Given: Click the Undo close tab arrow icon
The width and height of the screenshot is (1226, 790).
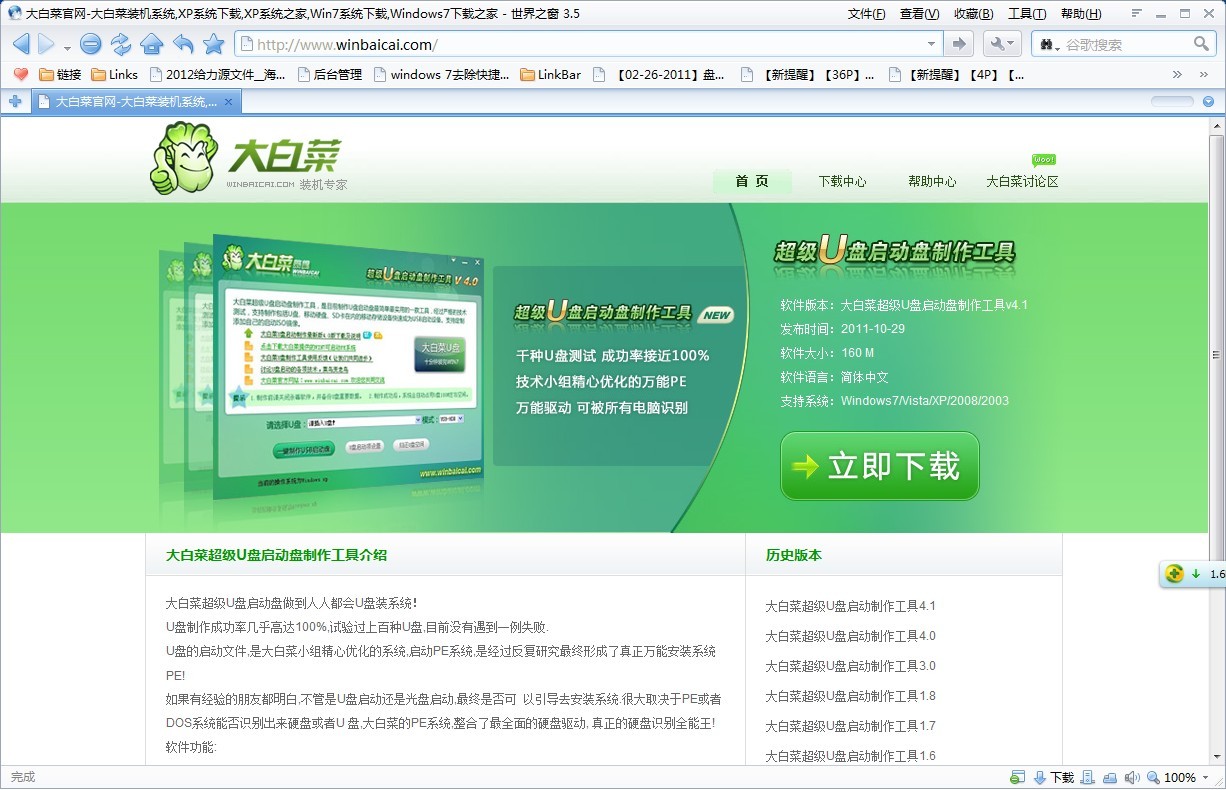Looking at the screenshot, I should tap(182, 44).
